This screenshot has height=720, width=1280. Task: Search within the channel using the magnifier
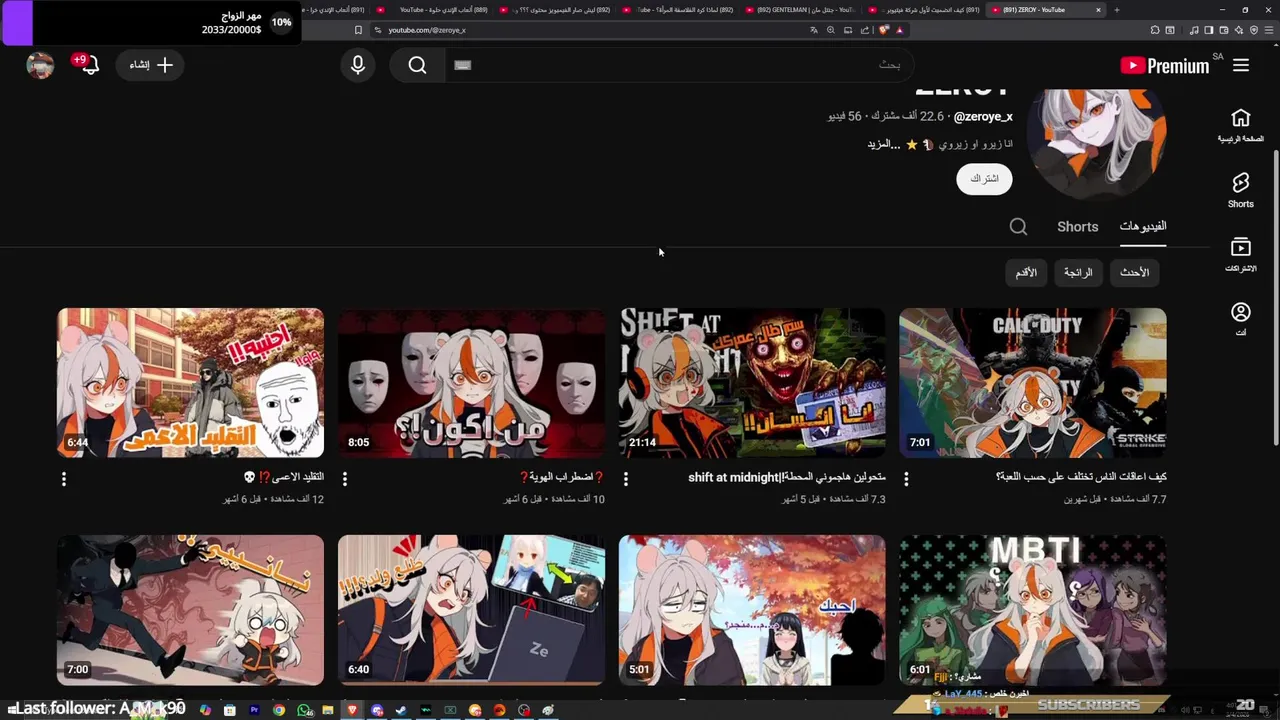click(1018, 227)
